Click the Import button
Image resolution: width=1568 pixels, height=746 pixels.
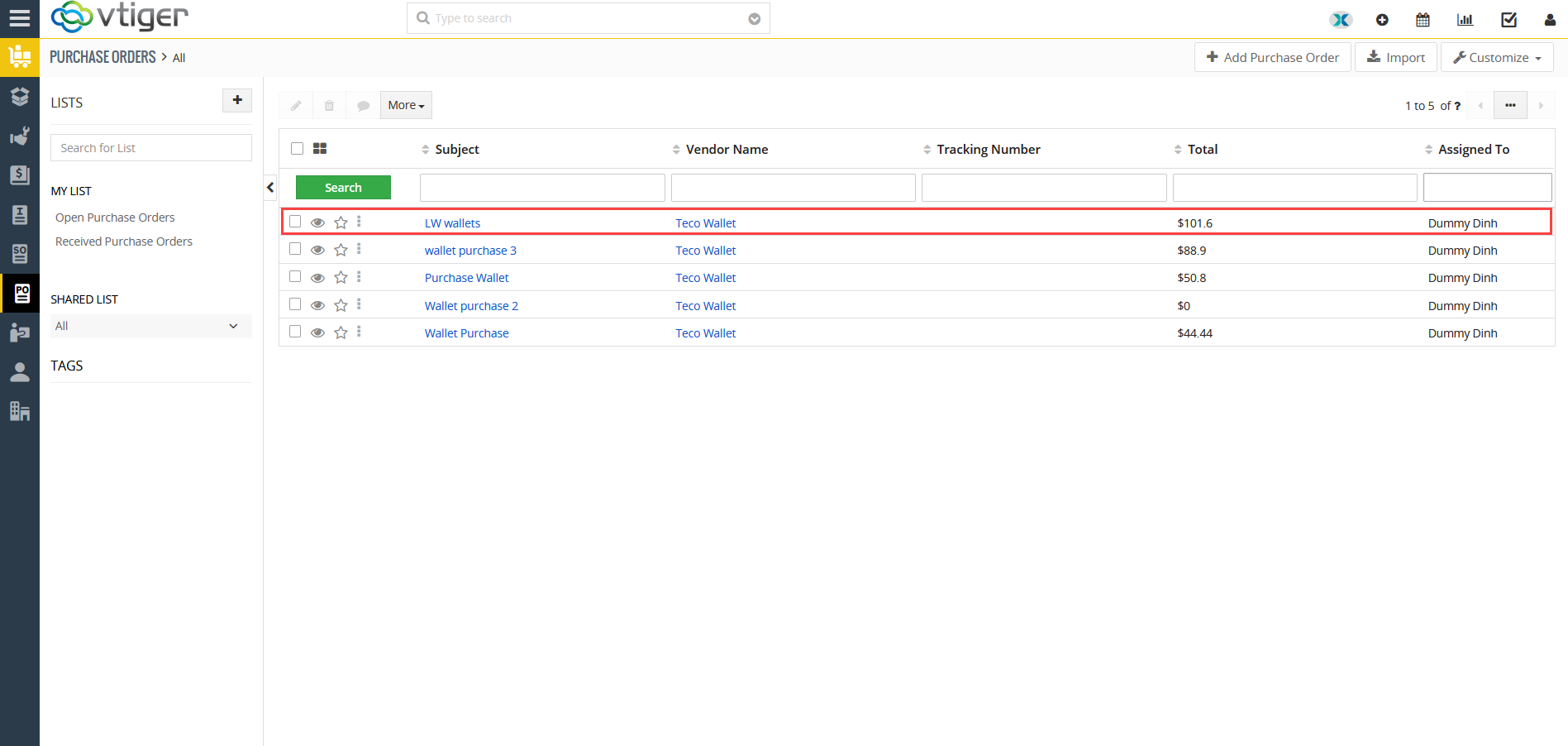[x=1396, y=57]
